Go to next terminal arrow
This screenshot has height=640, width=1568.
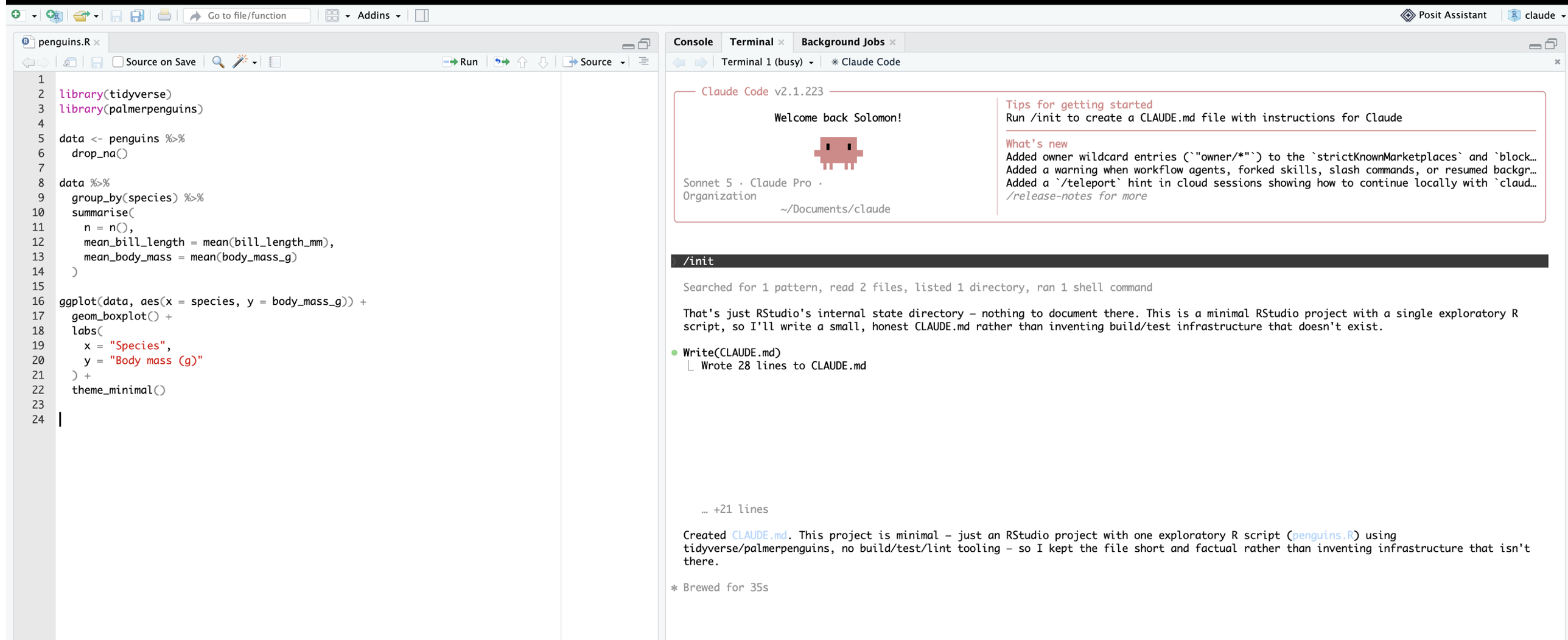pos(701,61)
